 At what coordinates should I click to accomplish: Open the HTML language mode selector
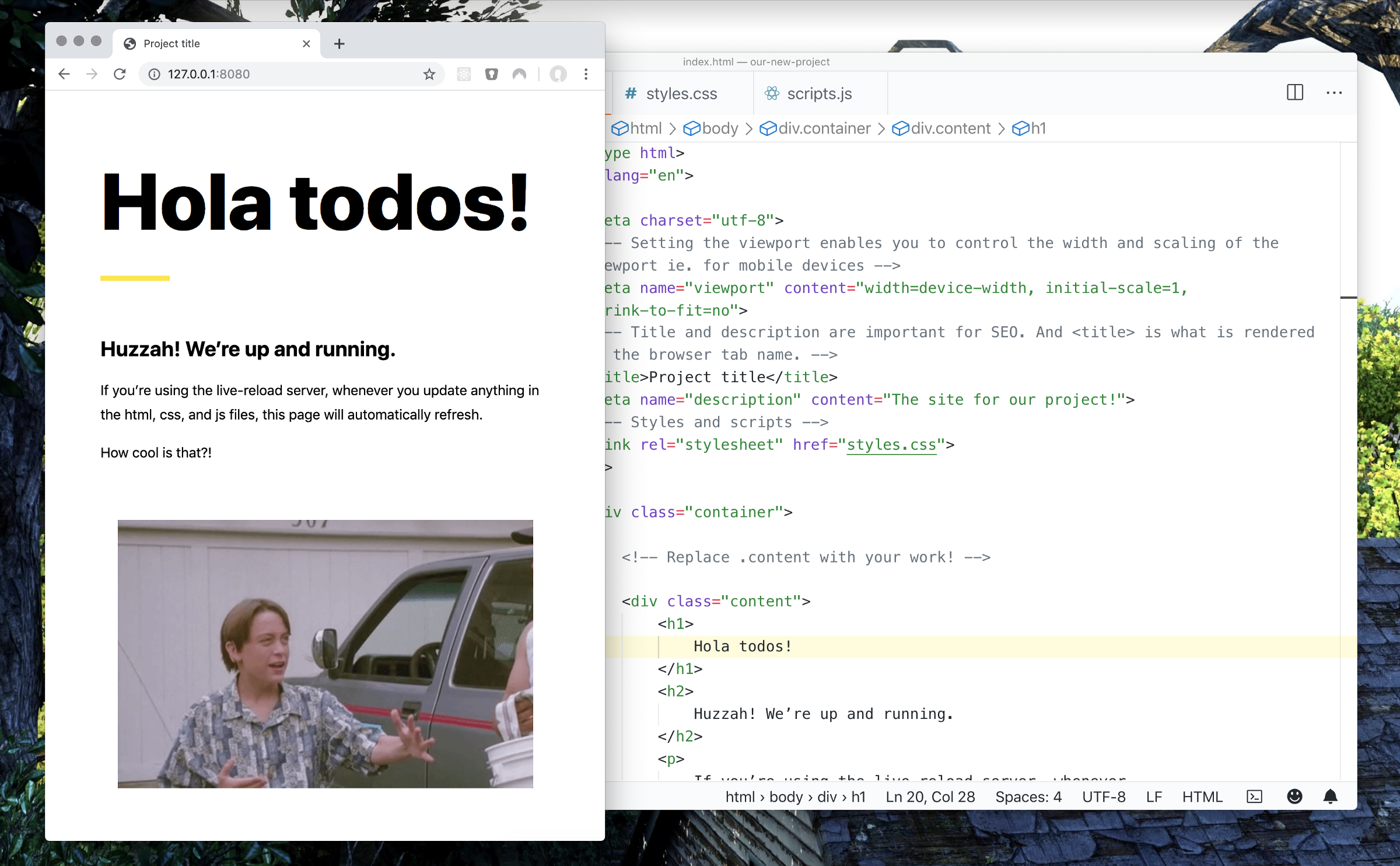tap(1202, 797)
